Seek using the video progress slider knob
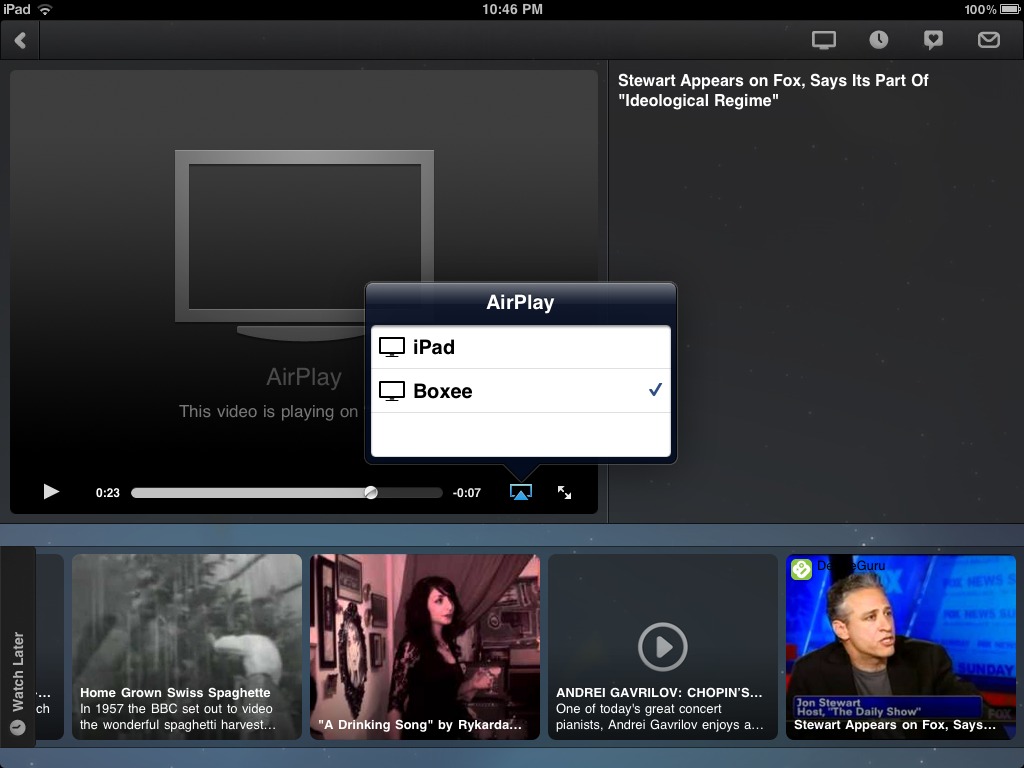The height and width of the screenshot is (768, 1024). 371,492
